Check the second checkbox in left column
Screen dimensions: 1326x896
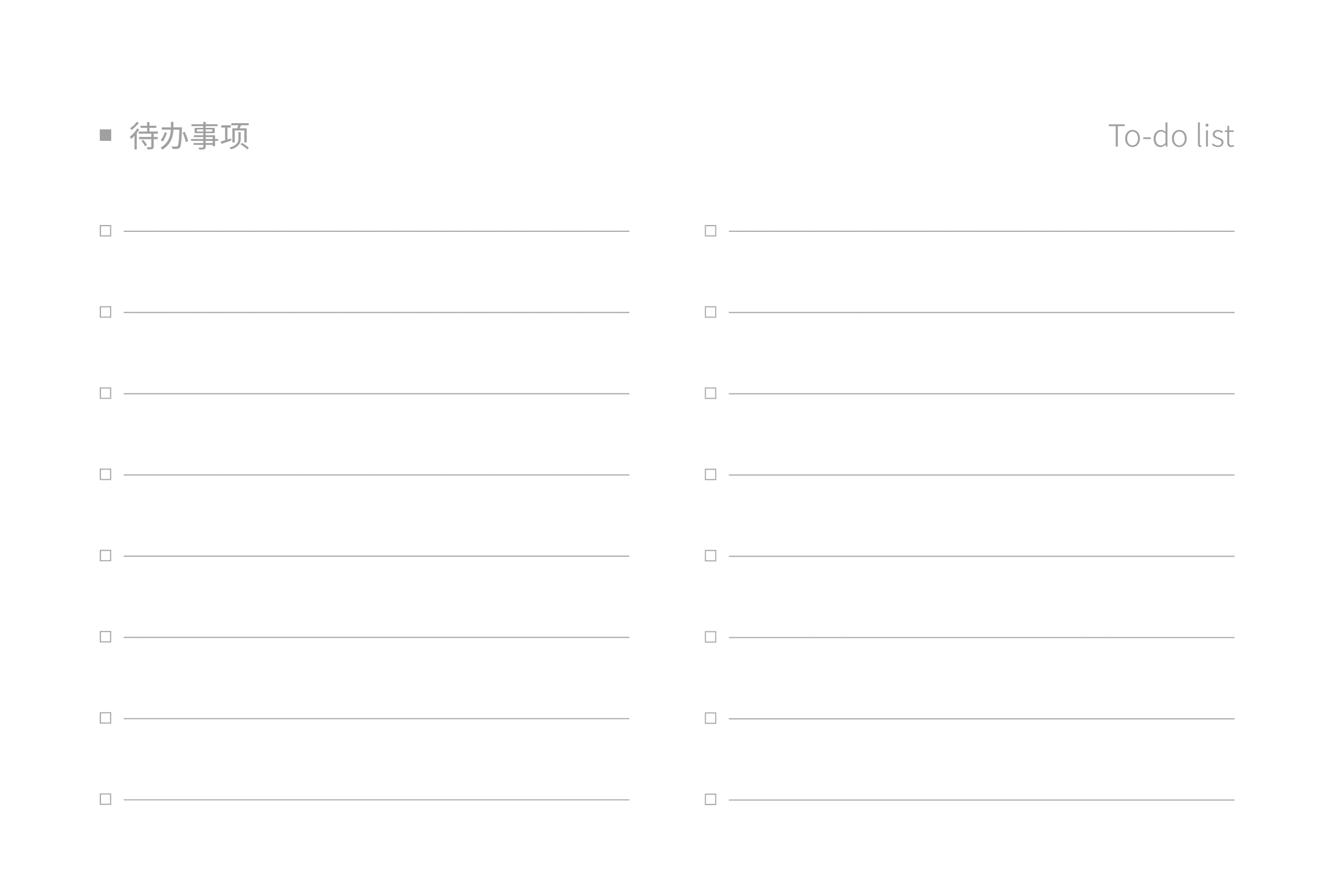click(106, 312)
